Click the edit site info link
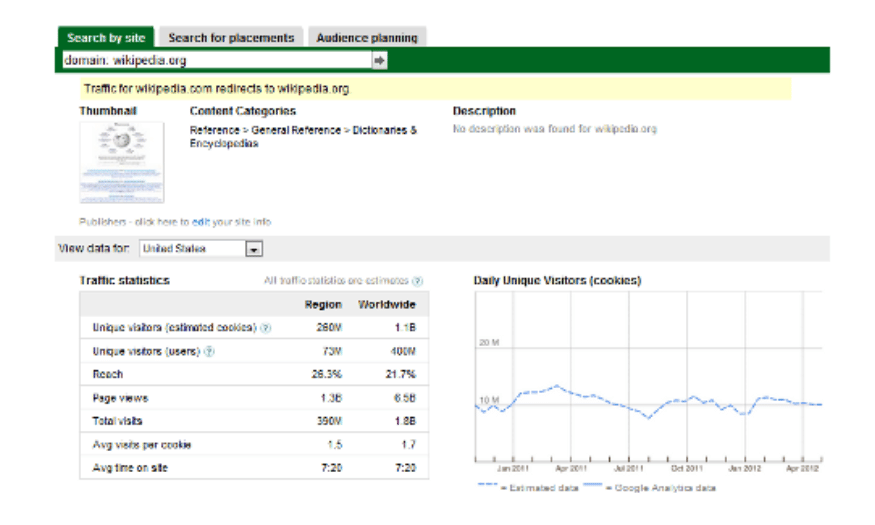The image size is (875, 525). pyautogui.click(x=201, y=222)
